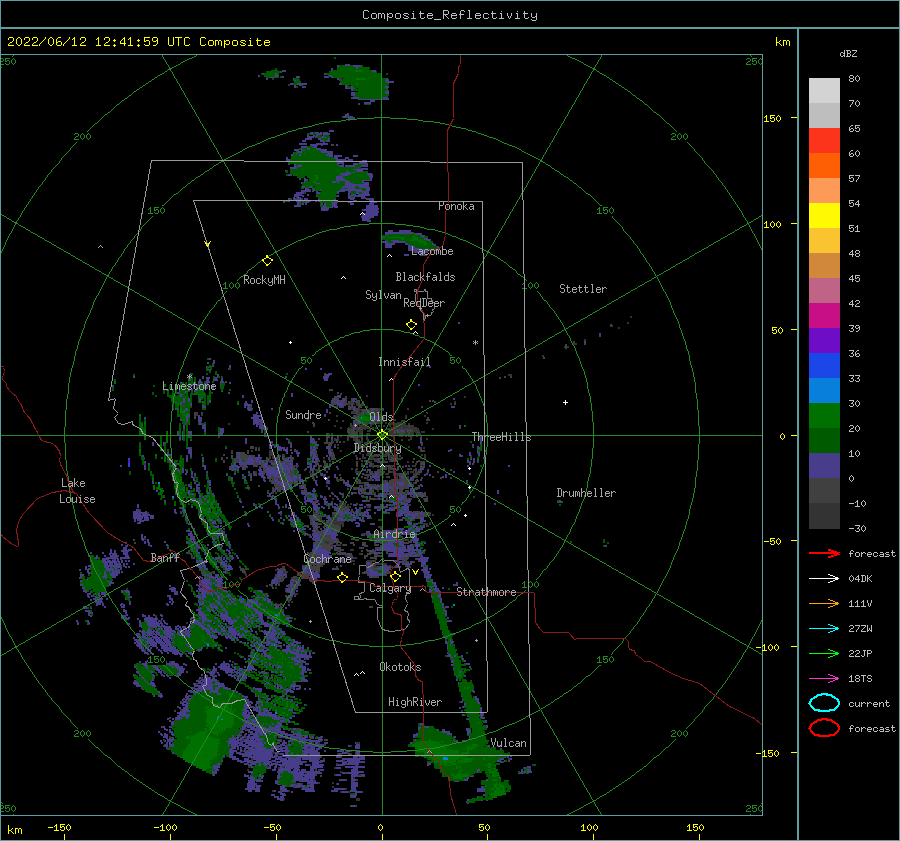Click the Blackfalds city label
The width and height of the screenshot is (900, 841).
click(x=425, y=277)
